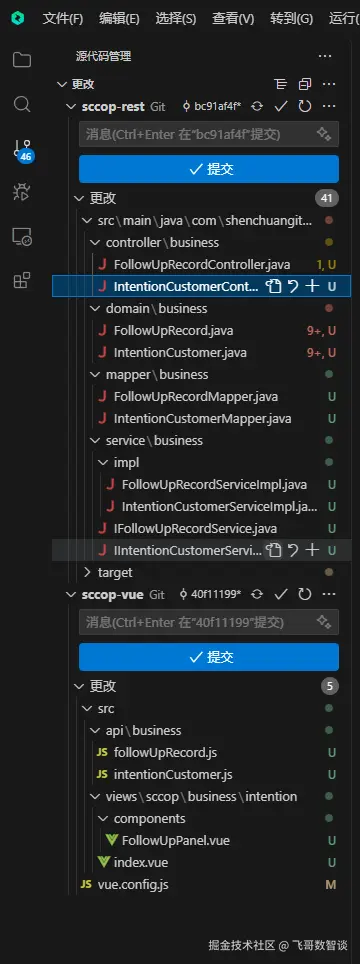Click the 提交 button for sccop-vue

[x=209, y=657]
